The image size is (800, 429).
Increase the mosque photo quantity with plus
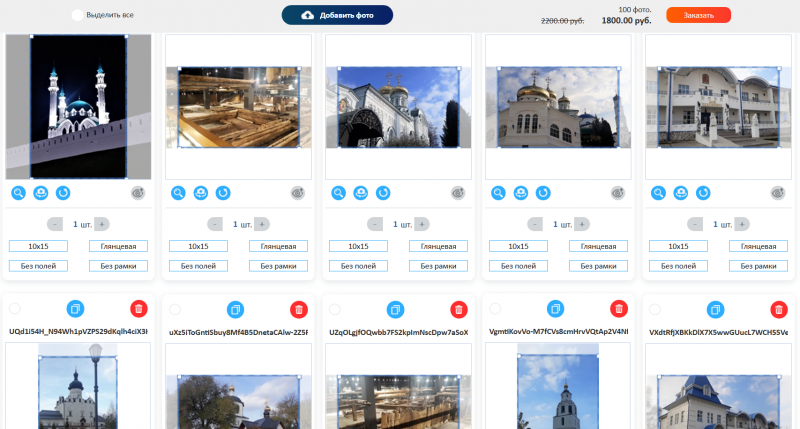102,224
